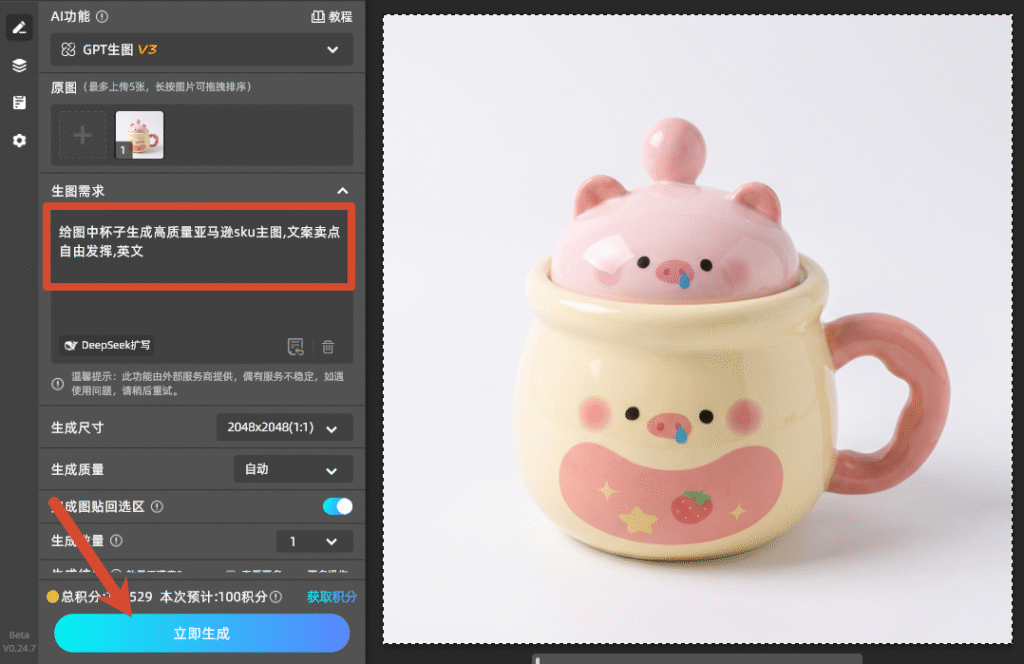Viewport: 1024px width, 664px height.
Task: Click the 原图 upload hint text
Action: click(x=167, y=87)
